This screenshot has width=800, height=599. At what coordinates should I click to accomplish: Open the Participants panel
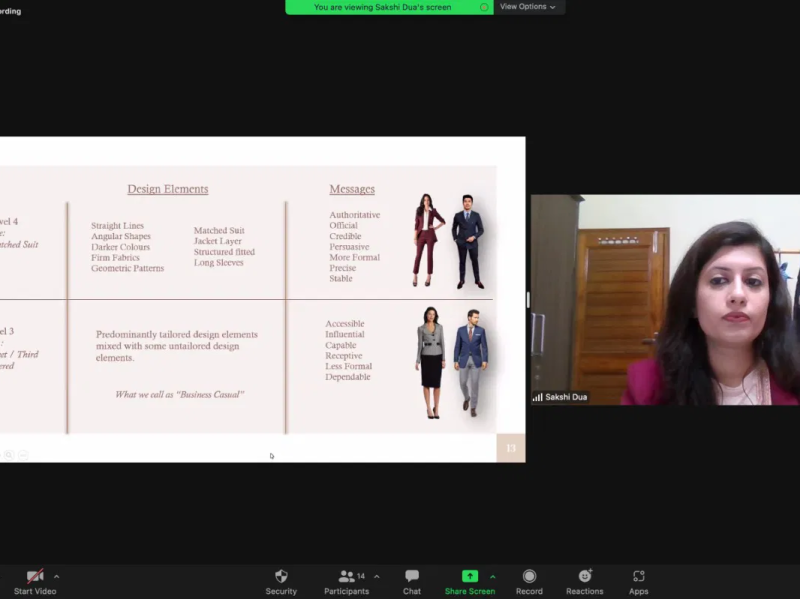(346, 582)
